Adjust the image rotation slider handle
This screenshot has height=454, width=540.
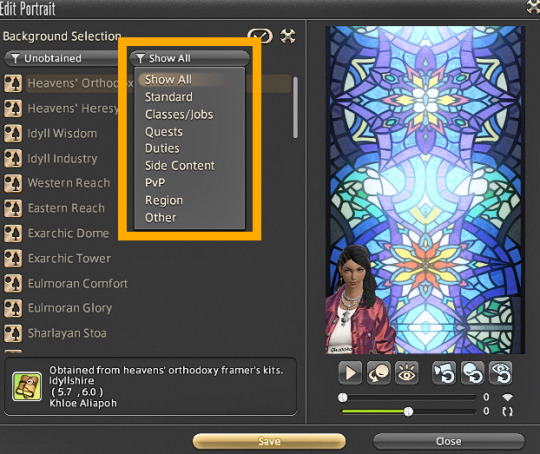tap(408, 411)
